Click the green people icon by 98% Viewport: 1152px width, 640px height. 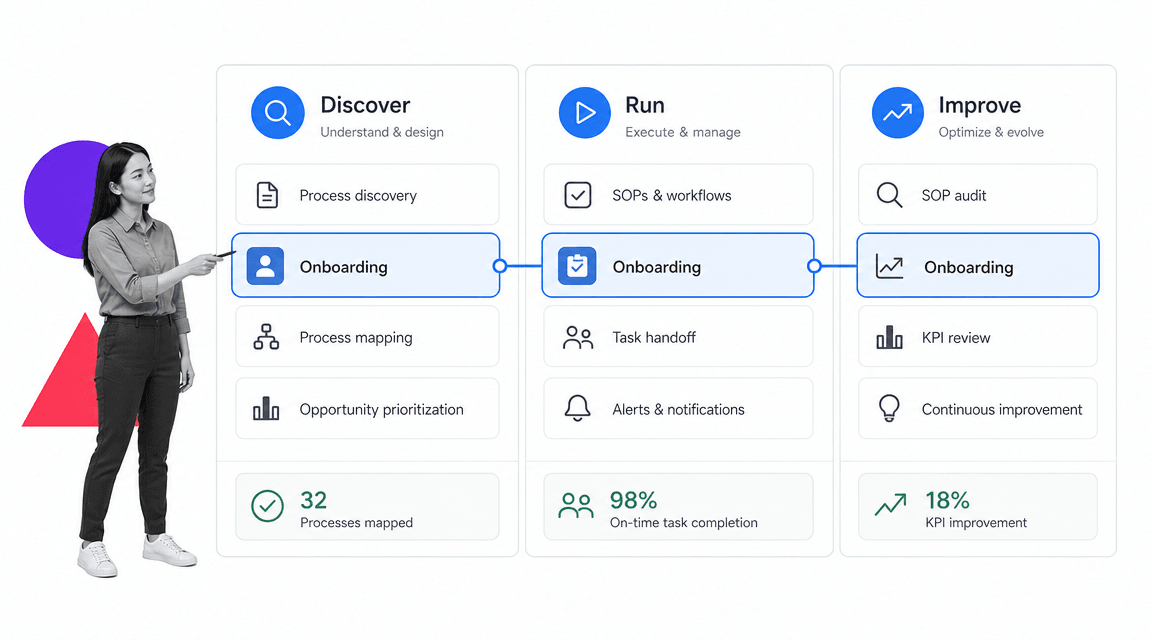[576, 506]
